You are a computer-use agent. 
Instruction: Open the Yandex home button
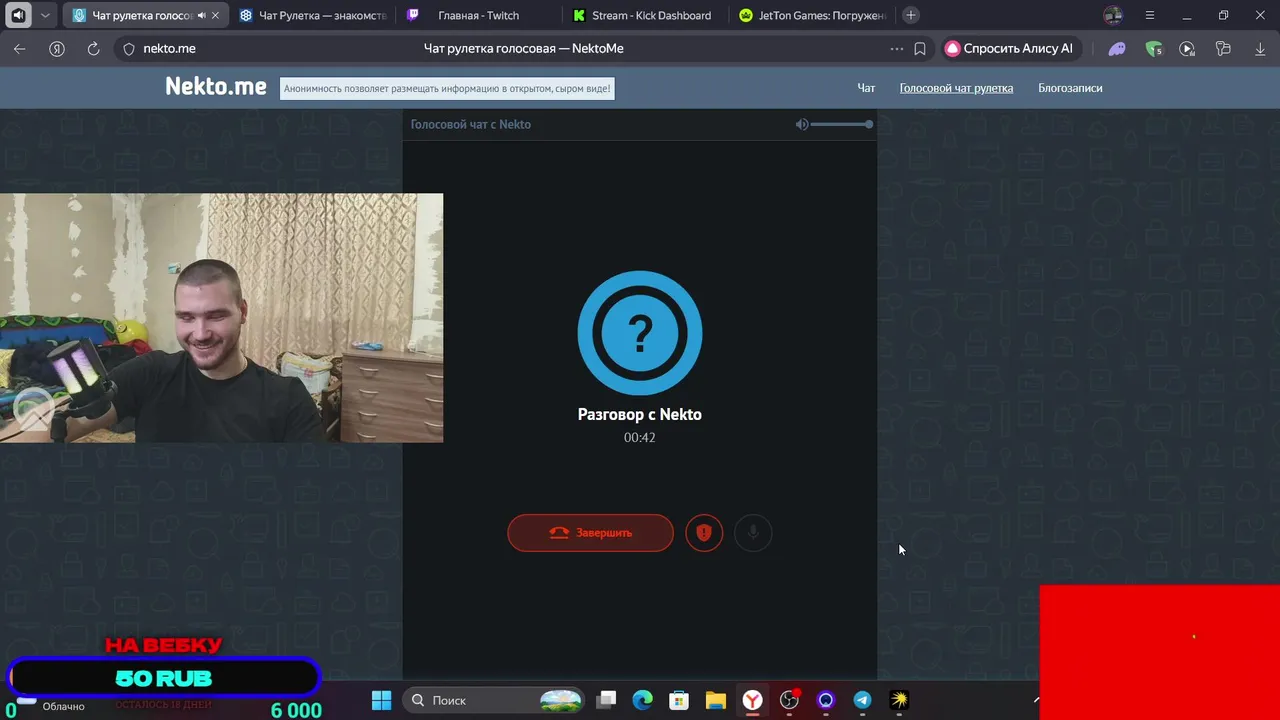57,48
